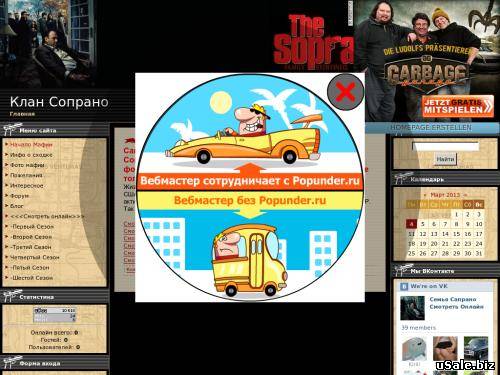This screenshot has height=375, width=500.
Task: Open the HOMEPAGE ERSTELLEN link
Action: point(431,128)
